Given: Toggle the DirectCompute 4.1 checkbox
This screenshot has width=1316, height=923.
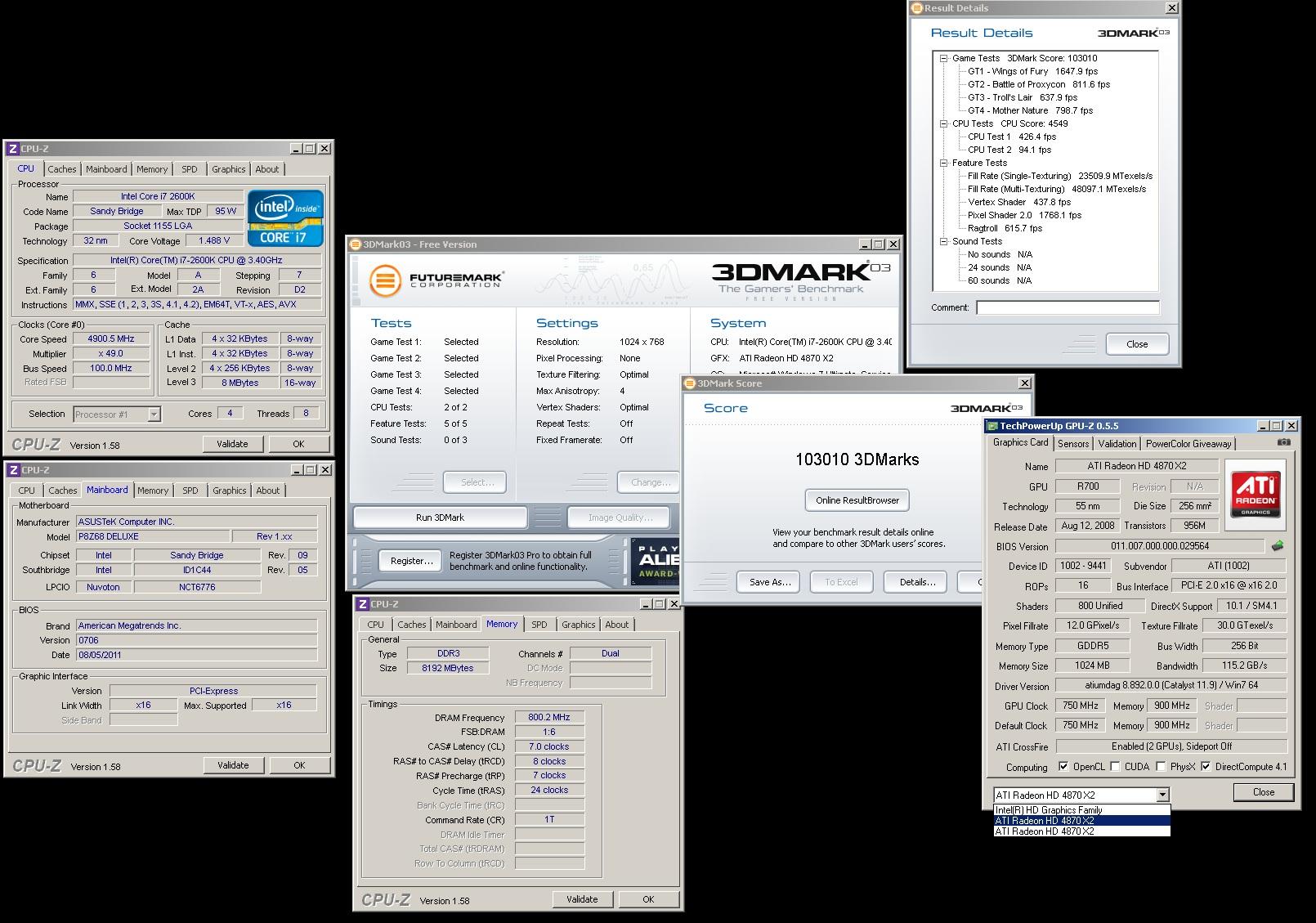Looking at the screenshot, I should pos(1205,767).
